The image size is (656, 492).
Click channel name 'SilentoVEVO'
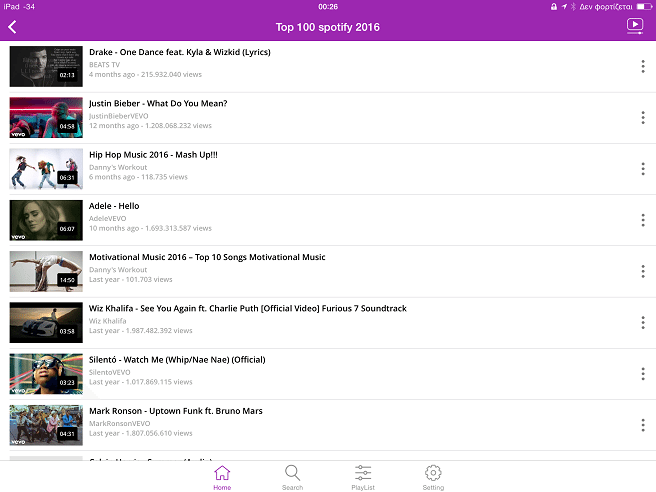110,372
